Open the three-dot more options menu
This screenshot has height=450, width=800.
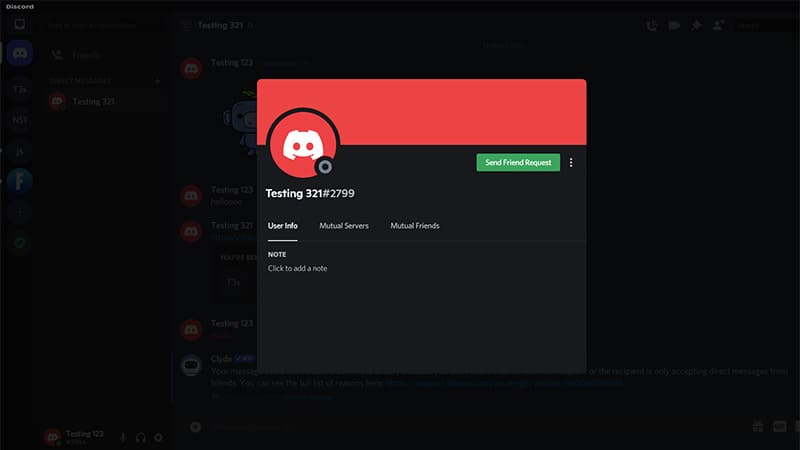(571, 162)
